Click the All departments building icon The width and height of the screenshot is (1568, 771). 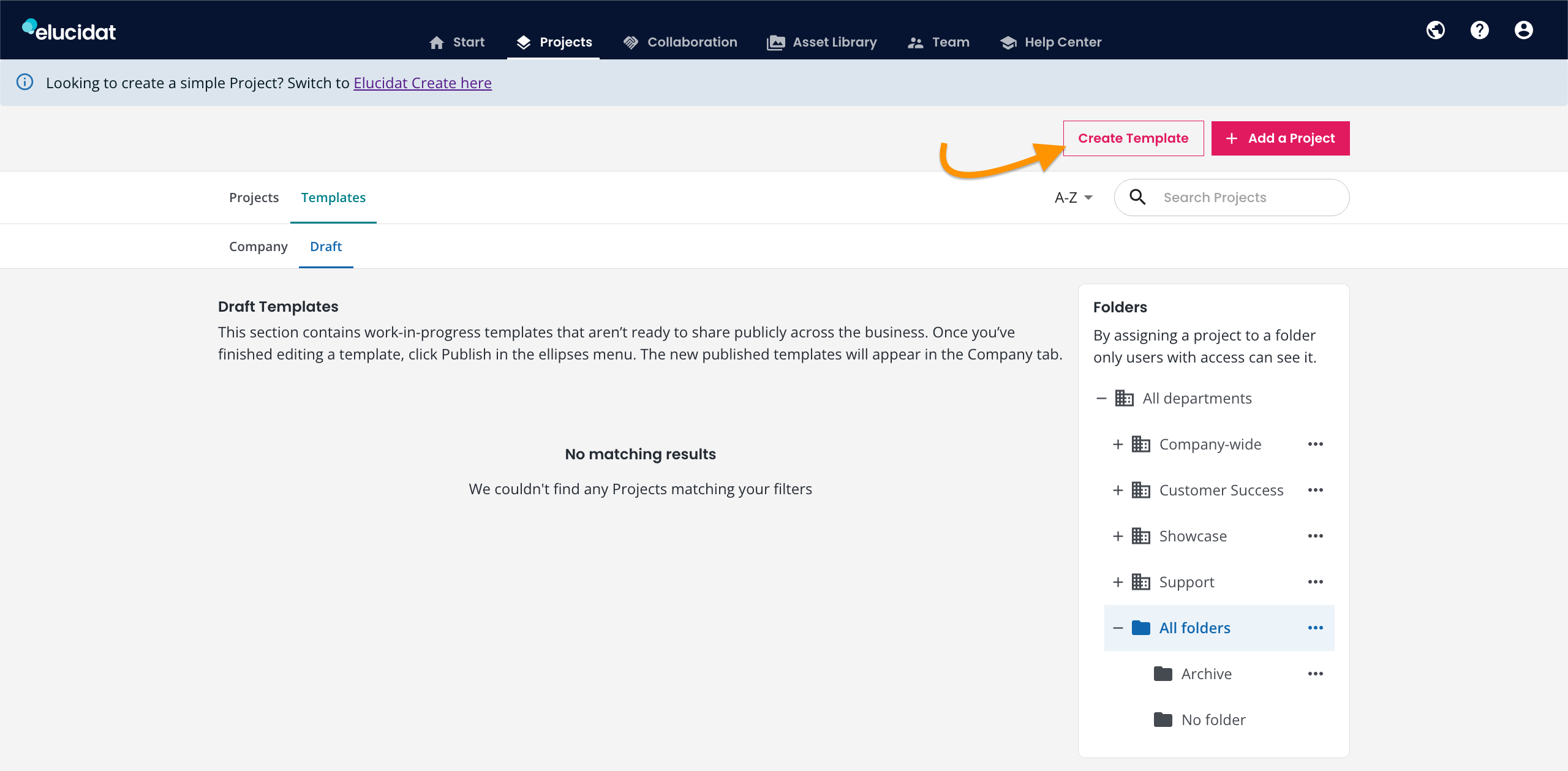tap(1124, 398)
